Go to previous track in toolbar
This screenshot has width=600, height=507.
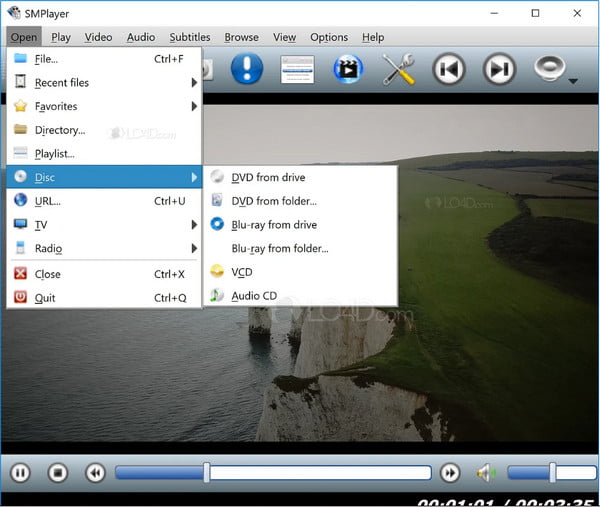pyautogui.click(x=449, y=69)
